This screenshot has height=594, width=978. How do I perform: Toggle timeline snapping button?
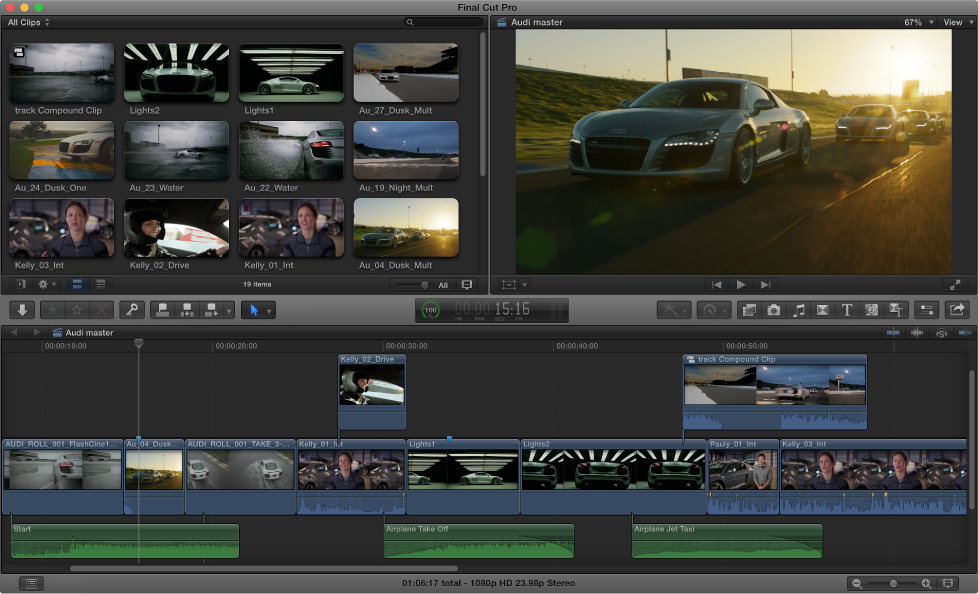click(x=965, y=333)
